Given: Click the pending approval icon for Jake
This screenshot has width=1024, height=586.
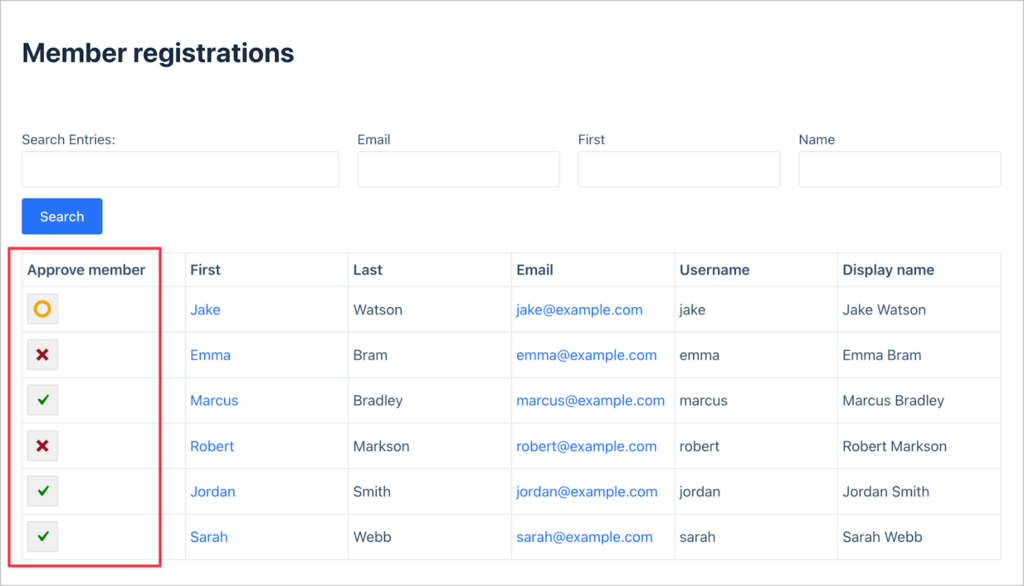Looking at the screenshot, I should 42,310.
